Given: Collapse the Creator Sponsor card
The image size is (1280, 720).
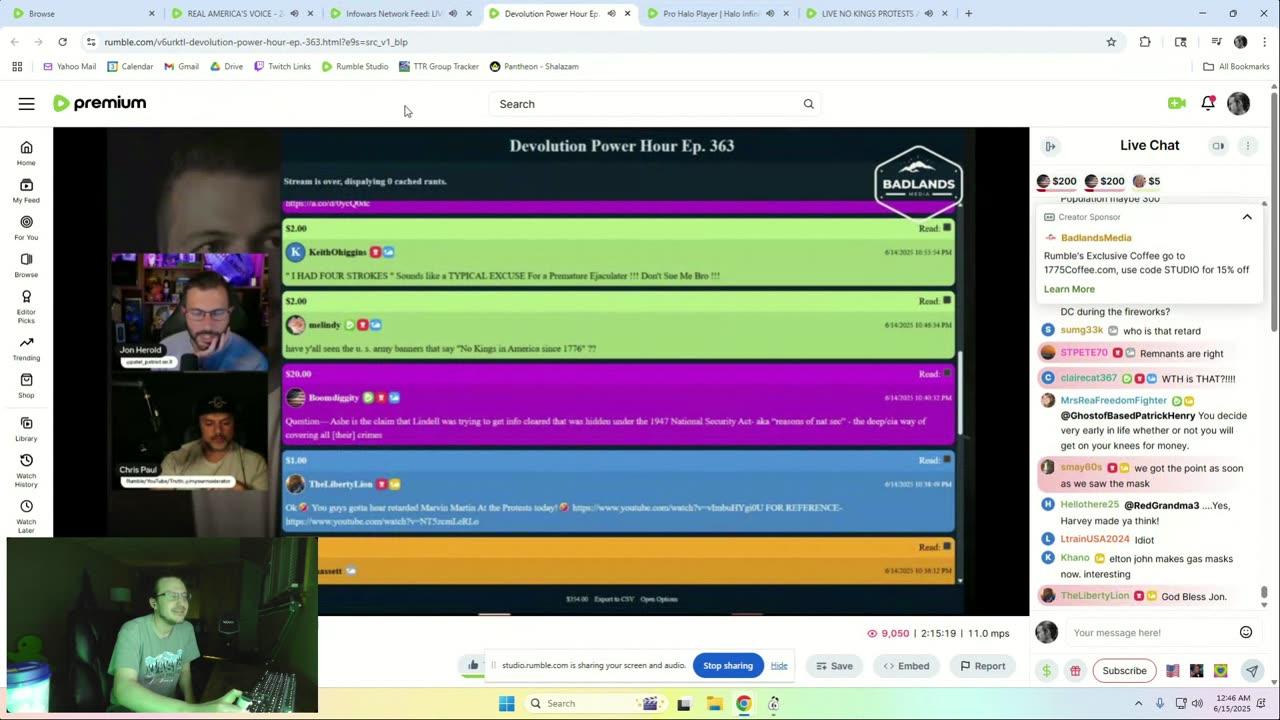Looking at the screenshot, I should 1247,217.
